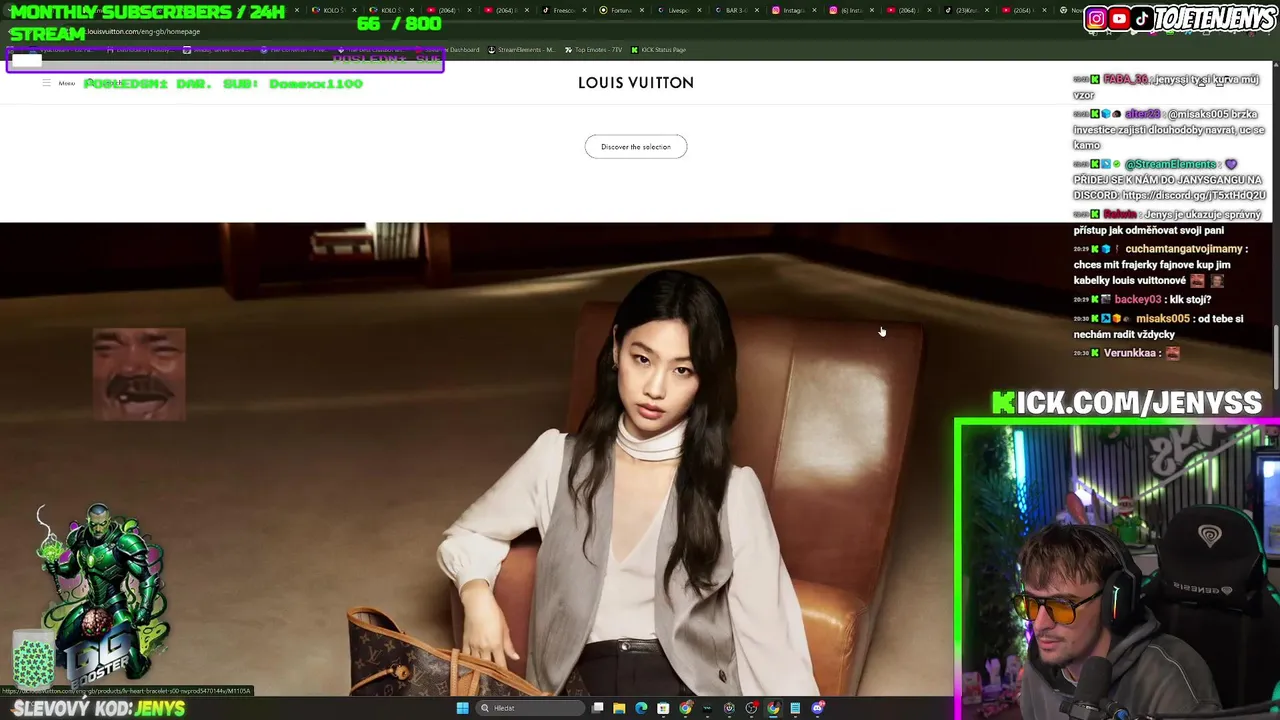The width and height of the screenshot is (1280, 720).
Task: Click the Hledat taskbar search field
Action: click(530, 708)
